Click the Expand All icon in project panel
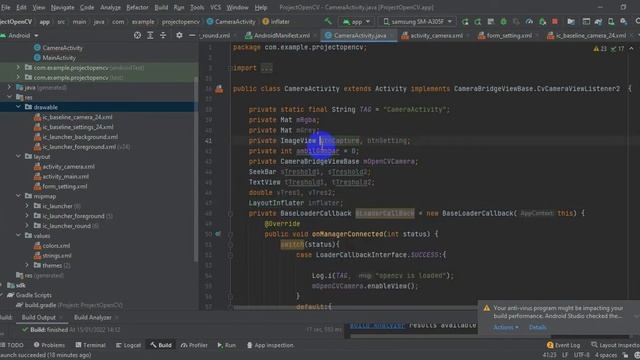The width and height of the screenshot is (640, 360). pyautogui.click(x=150, y=36)
